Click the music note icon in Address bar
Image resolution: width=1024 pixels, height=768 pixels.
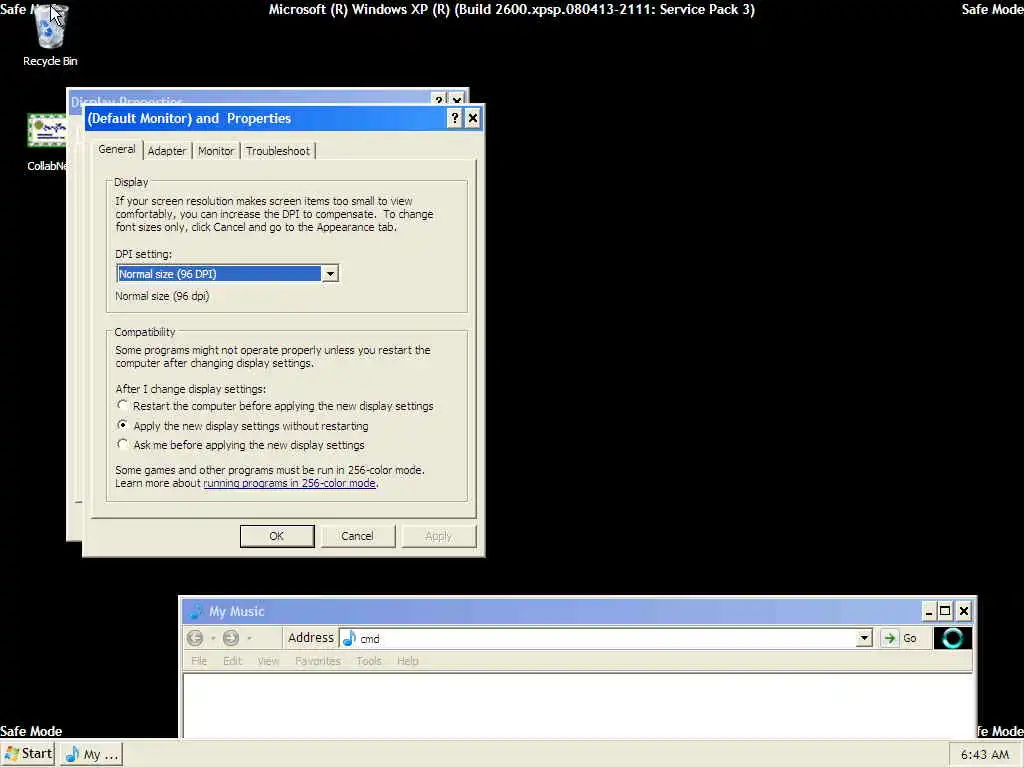tap(349, 638)
